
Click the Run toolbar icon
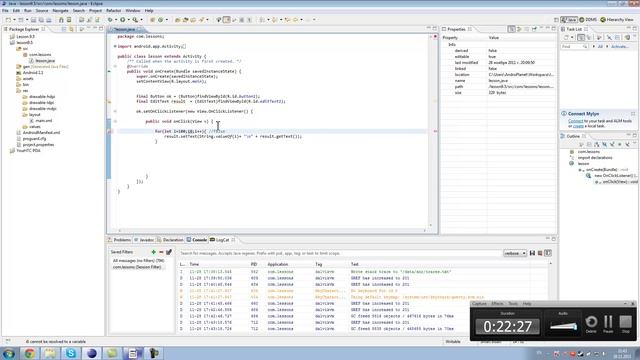(x=122, y=20)
